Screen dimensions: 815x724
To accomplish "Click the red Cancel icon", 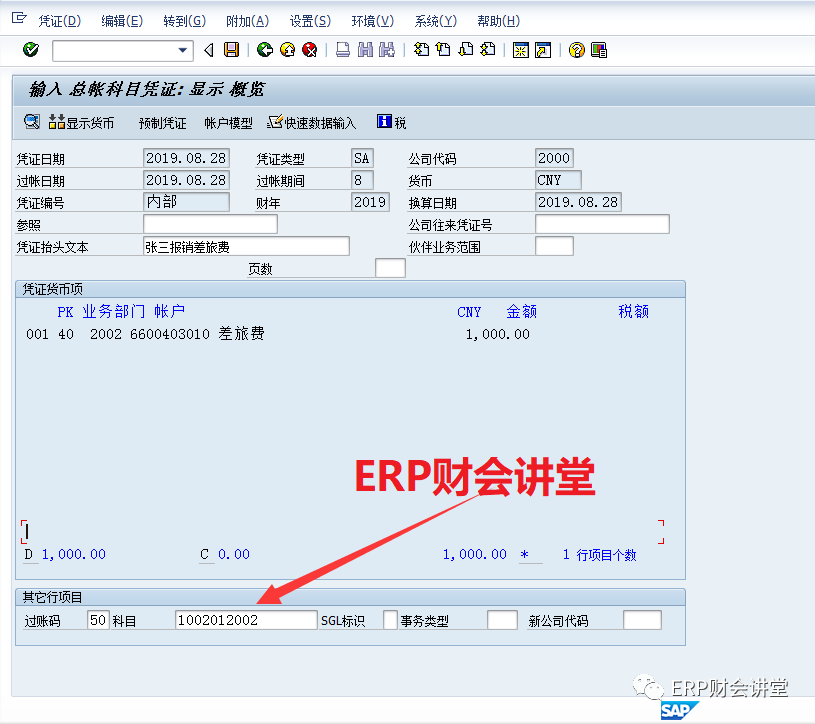I will 310,50.
